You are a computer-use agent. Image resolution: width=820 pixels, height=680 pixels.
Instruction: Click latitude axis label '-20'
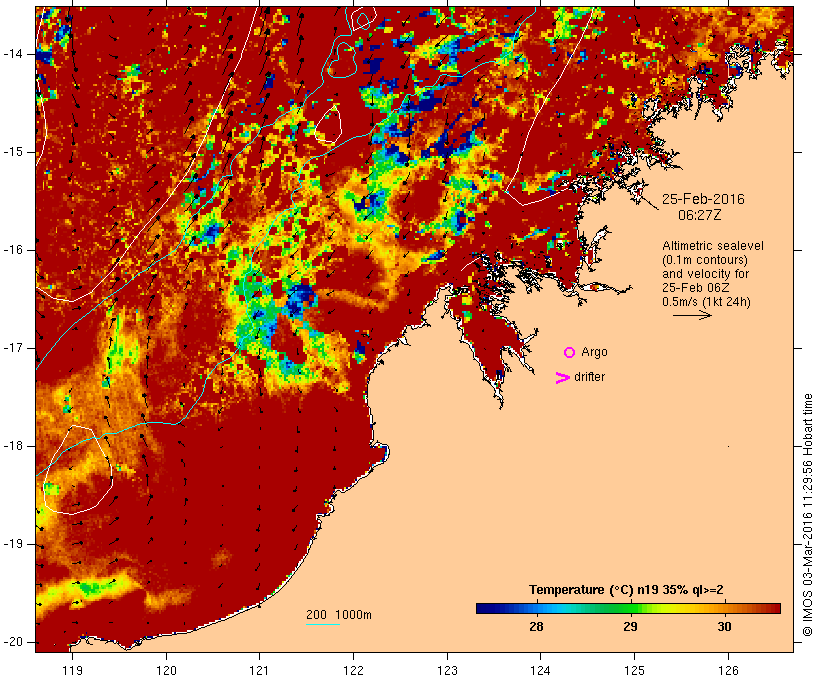13,642
